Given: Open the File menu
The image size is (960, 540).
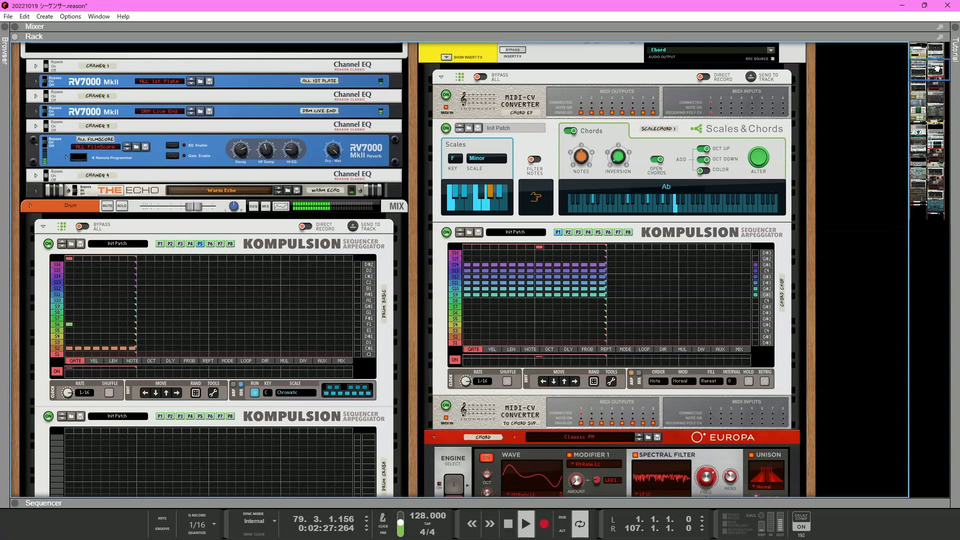Looking at the screenshot, I should pyautogui.click(x=8, y=17).
